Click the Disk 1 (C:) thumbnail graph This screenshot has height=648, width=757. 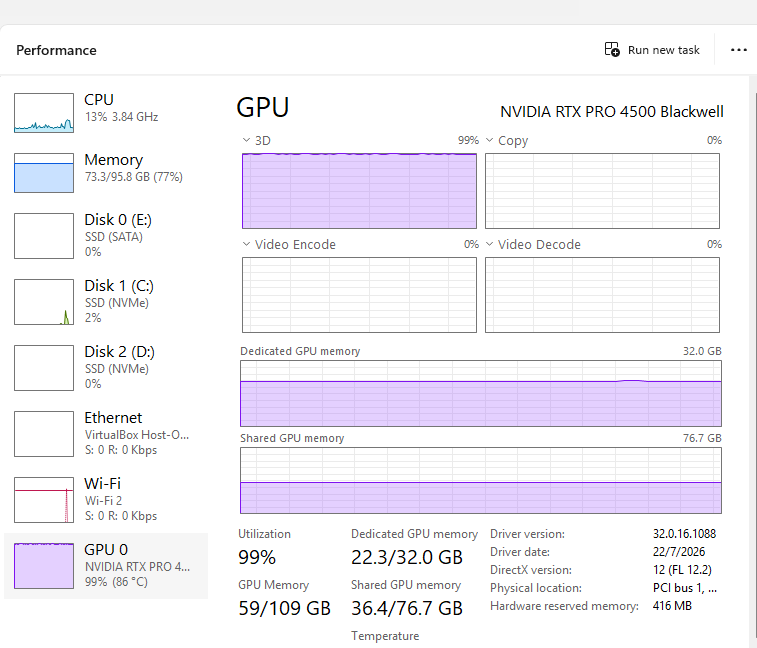44,302
